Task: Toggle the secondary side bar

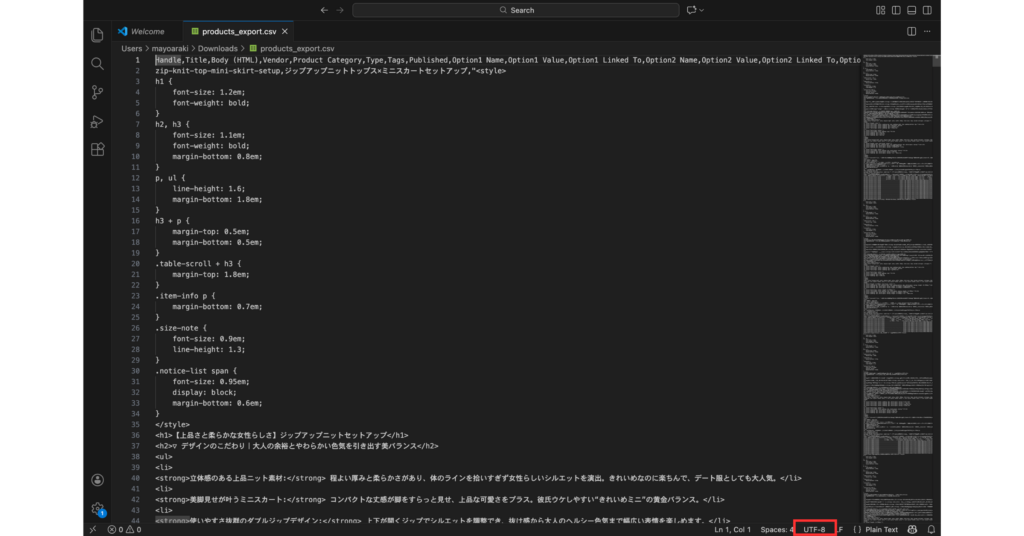Action: click(x=927, y=10)
